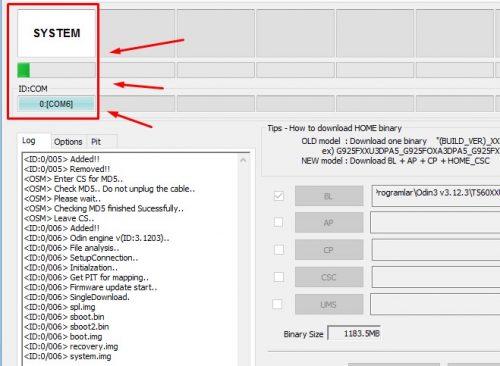
Task: Select log line 'Initialzation..'
Action: pos(71,268)
